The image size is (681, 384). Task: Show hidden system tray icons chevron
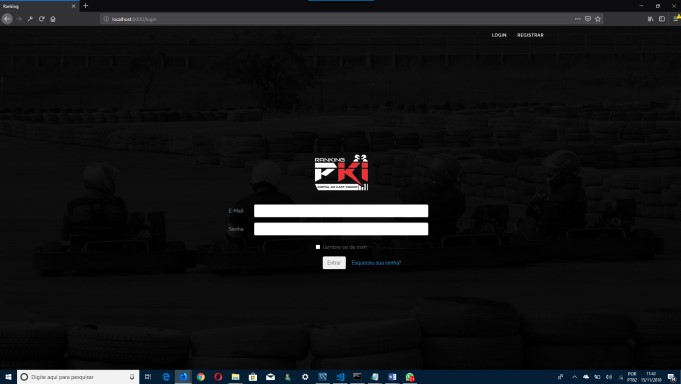tap(574, 377)
